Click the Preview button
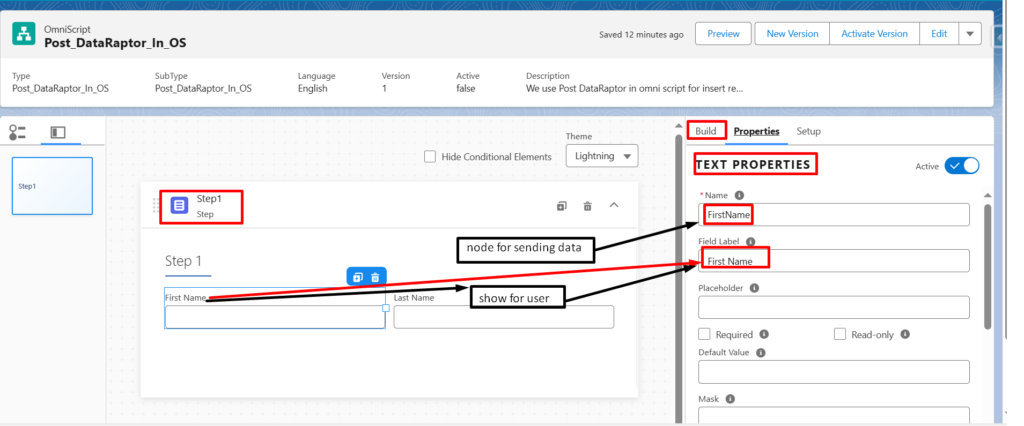The width and height of the screenshot is (1024, 426). pos(724,34)
